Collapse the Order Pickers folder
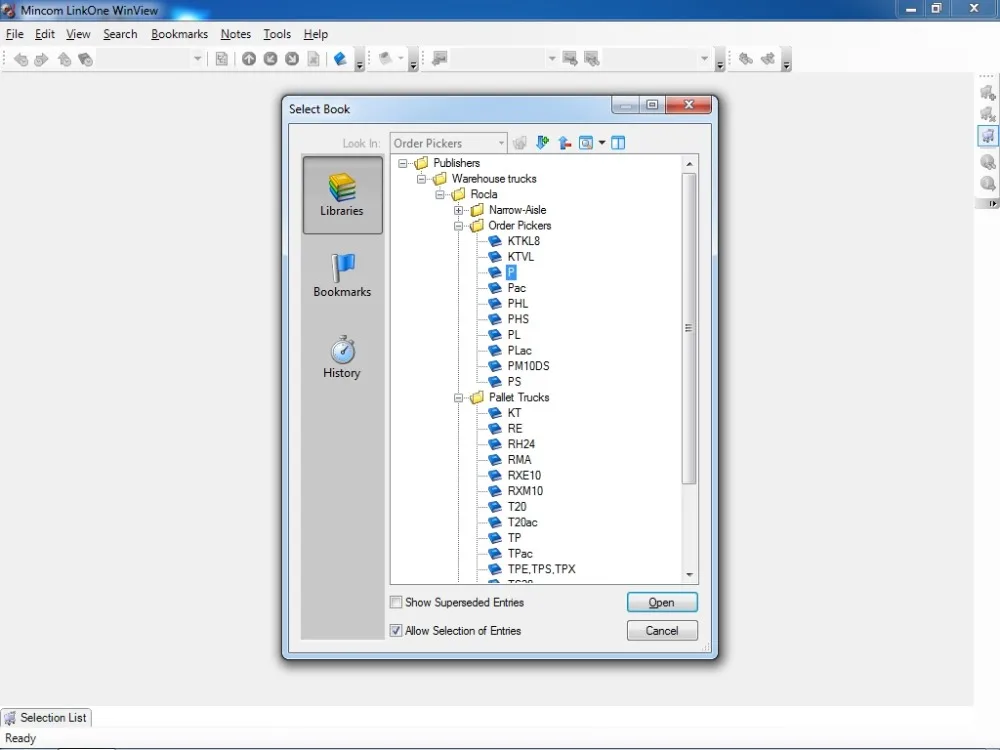 [x=458, y=225]
